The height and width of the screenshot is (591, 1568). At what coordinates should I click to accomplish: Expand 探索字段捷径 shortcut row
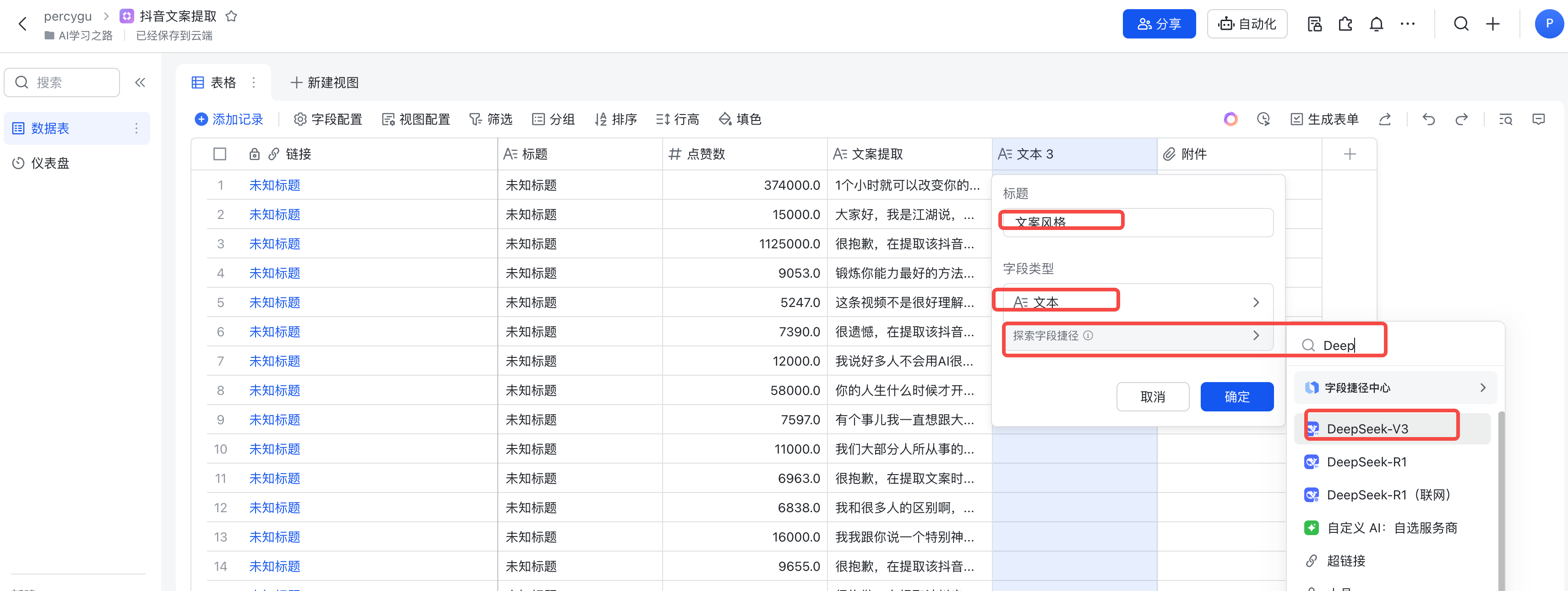coord(1138,335)
